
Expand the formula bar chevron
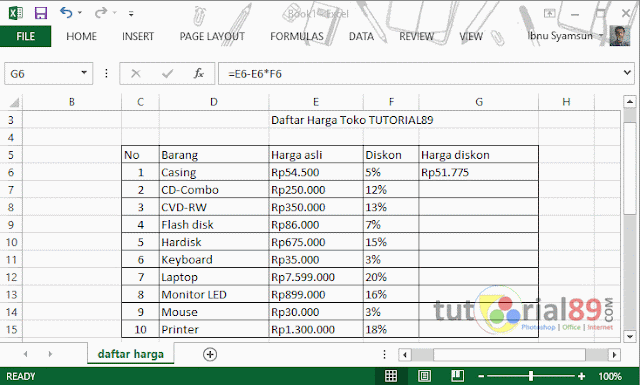pos(627,73)
